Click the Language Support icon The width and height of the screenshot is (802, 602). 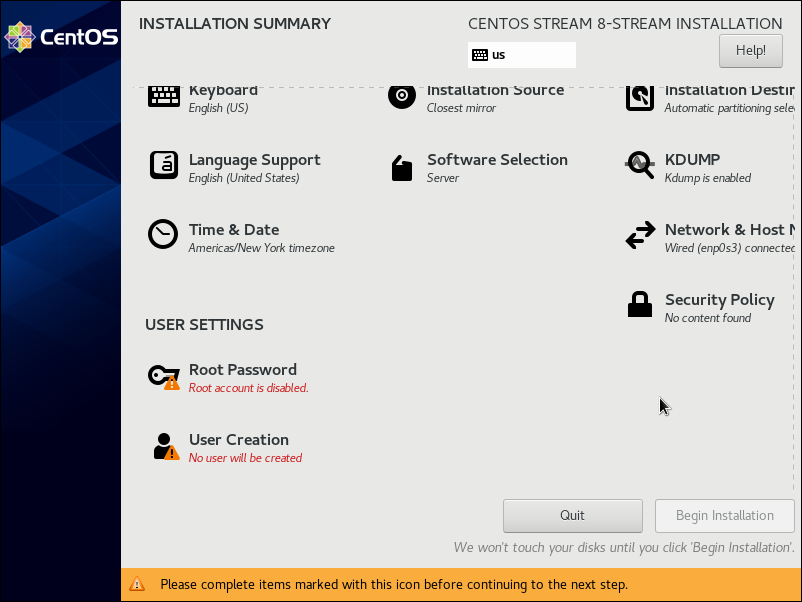[164, 165]
